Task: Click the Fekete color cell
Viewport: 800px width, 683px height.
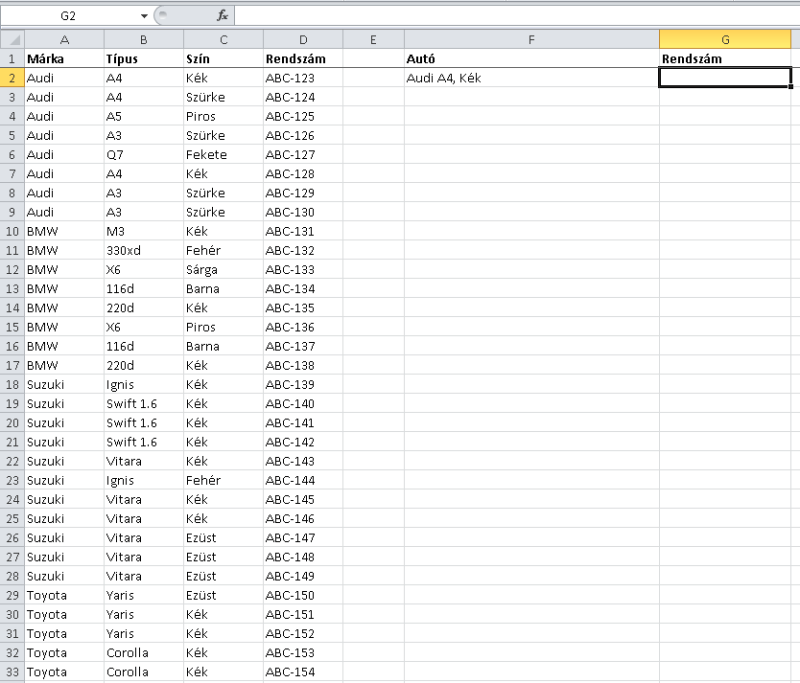Action: 223,155
